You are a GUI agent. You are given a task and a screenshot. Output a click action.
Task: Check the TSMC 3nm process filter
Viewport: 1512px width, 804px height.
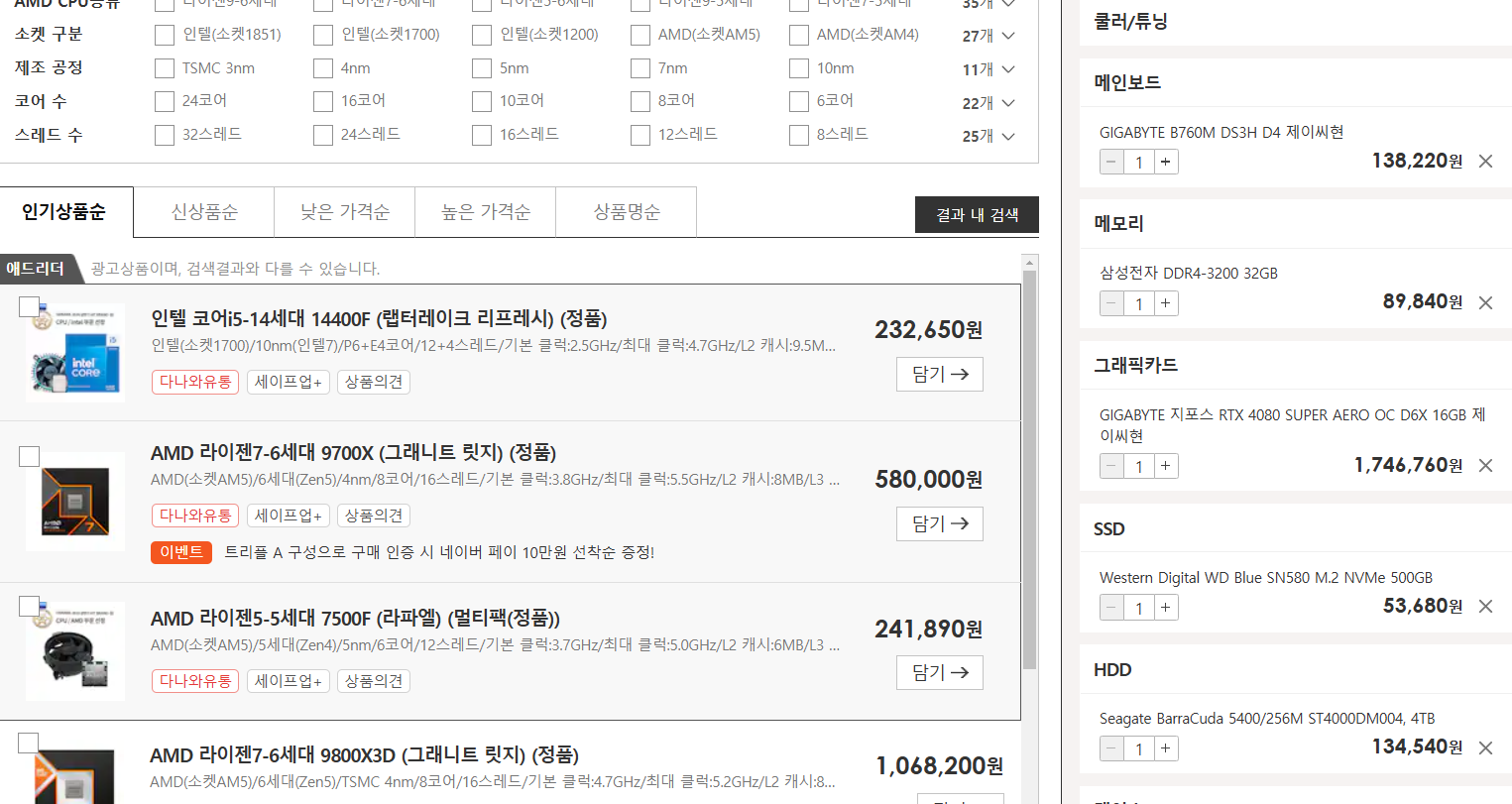pos(165,68)
